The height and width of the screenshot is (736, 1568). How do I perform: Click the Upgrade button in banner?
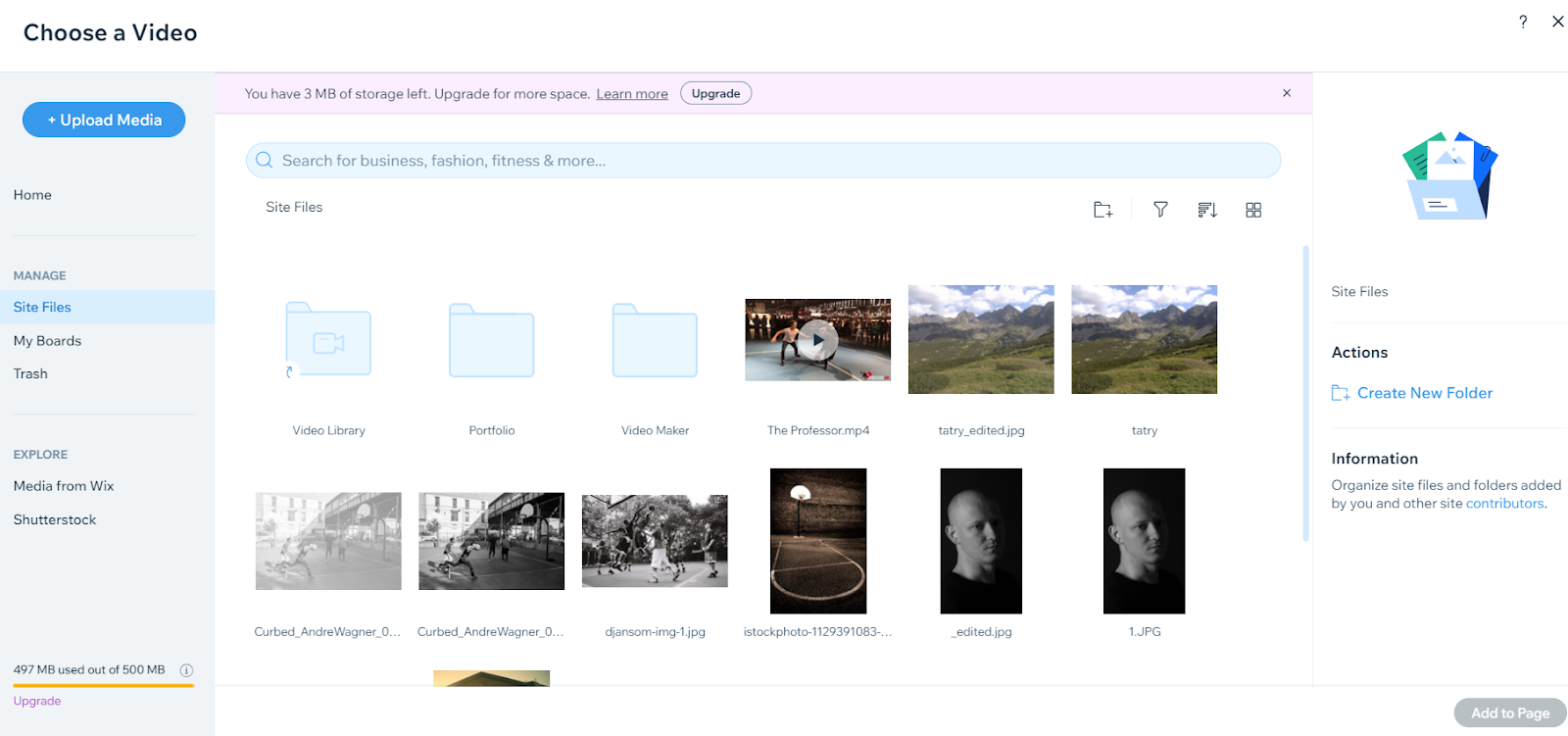716,93
